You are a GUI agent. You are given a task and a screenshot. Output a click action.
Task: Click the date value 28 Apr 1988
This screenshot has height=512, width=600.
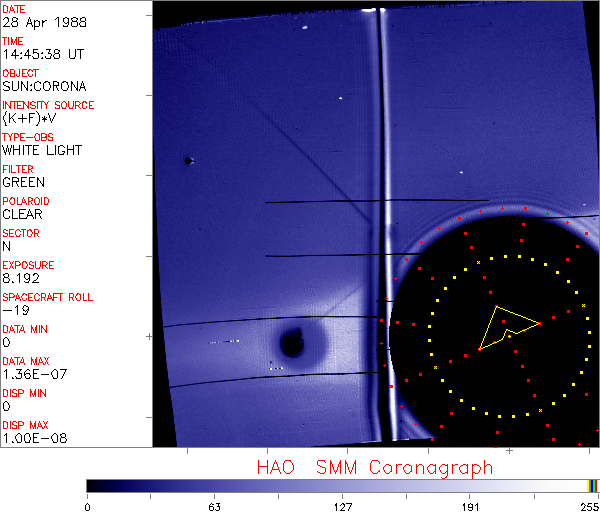pos(37,22)
